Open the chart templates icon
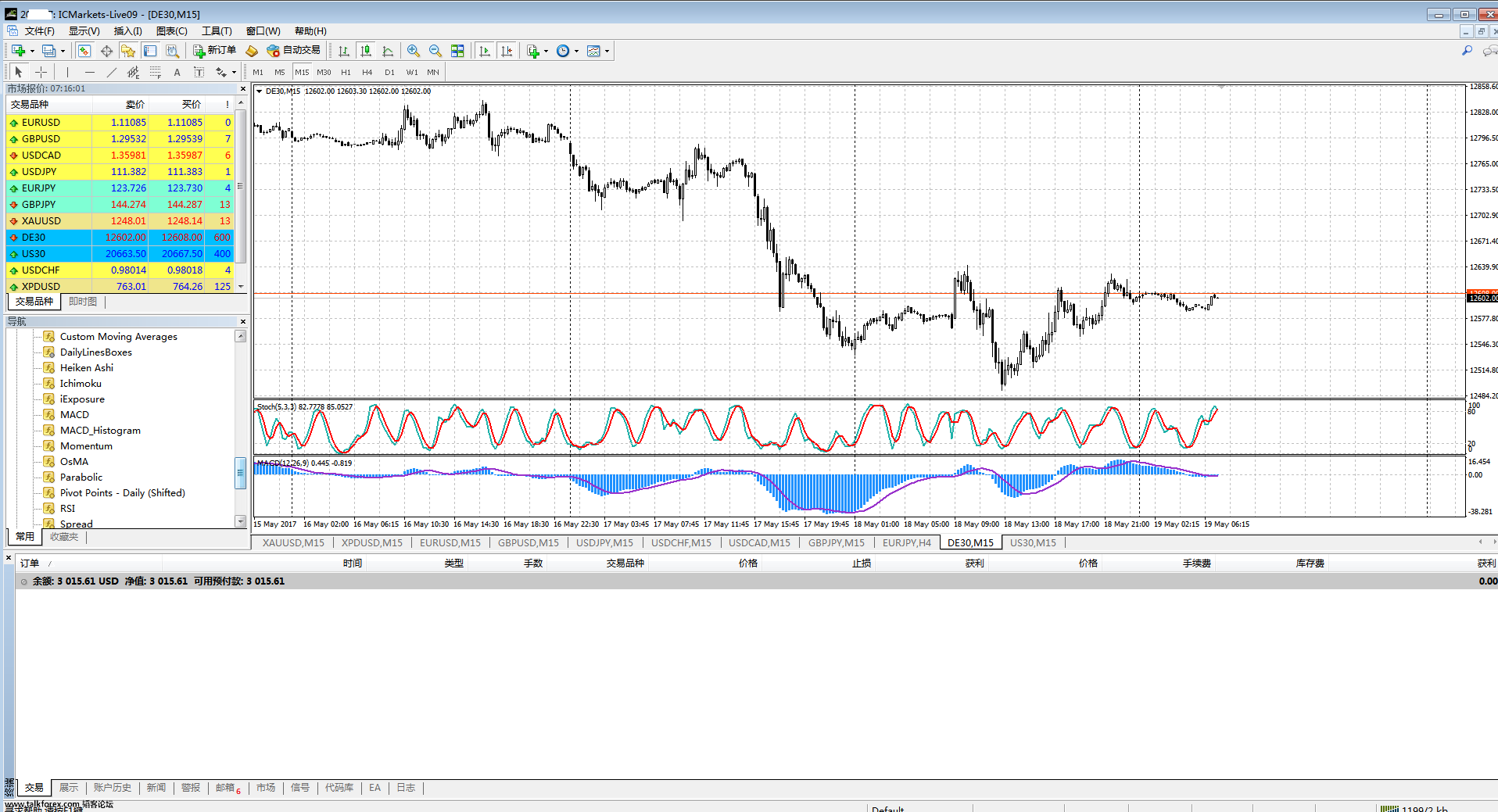1498x812 pixels. (594, 51)
